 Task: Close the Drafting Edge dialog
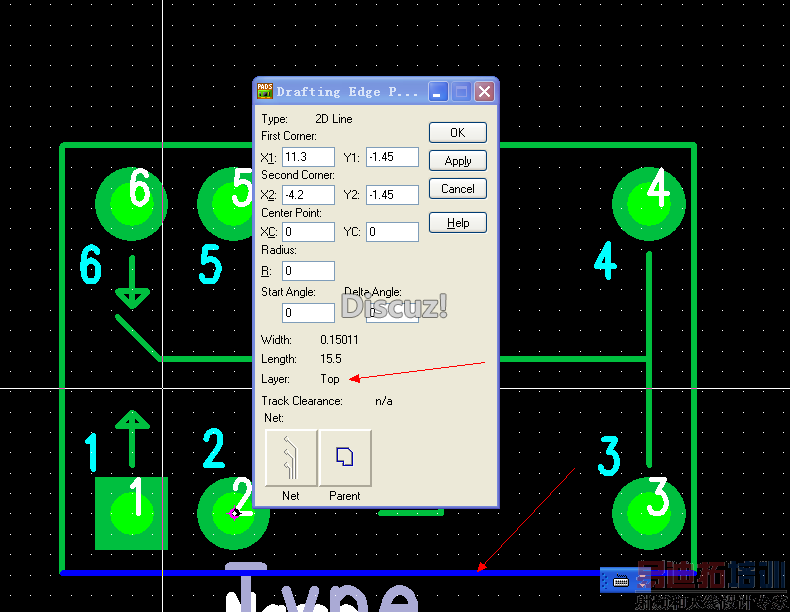point(484,92)
